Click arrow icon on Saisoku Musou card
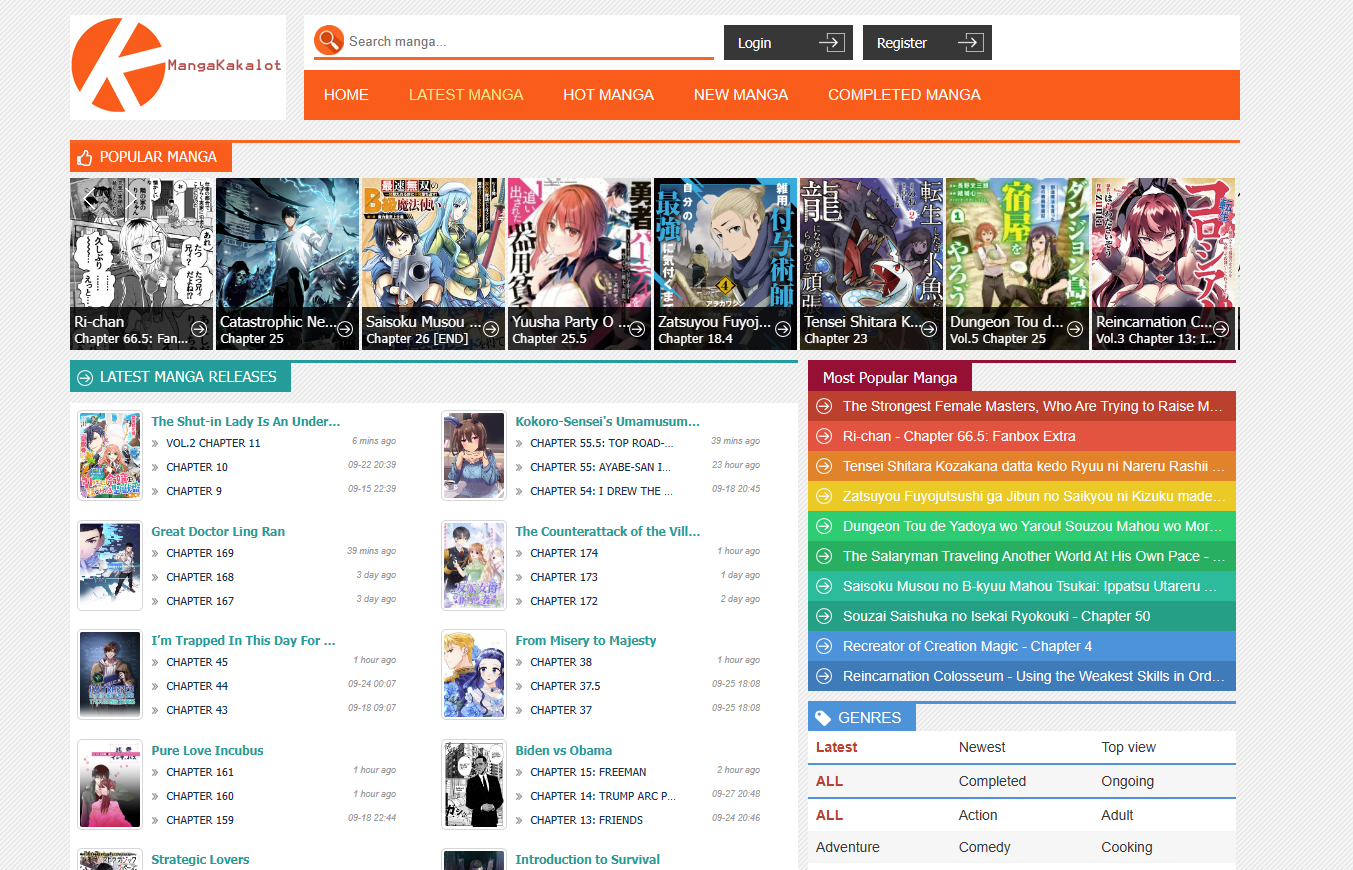The height and width of the screenshot is (870, 1353). (491, 328)
